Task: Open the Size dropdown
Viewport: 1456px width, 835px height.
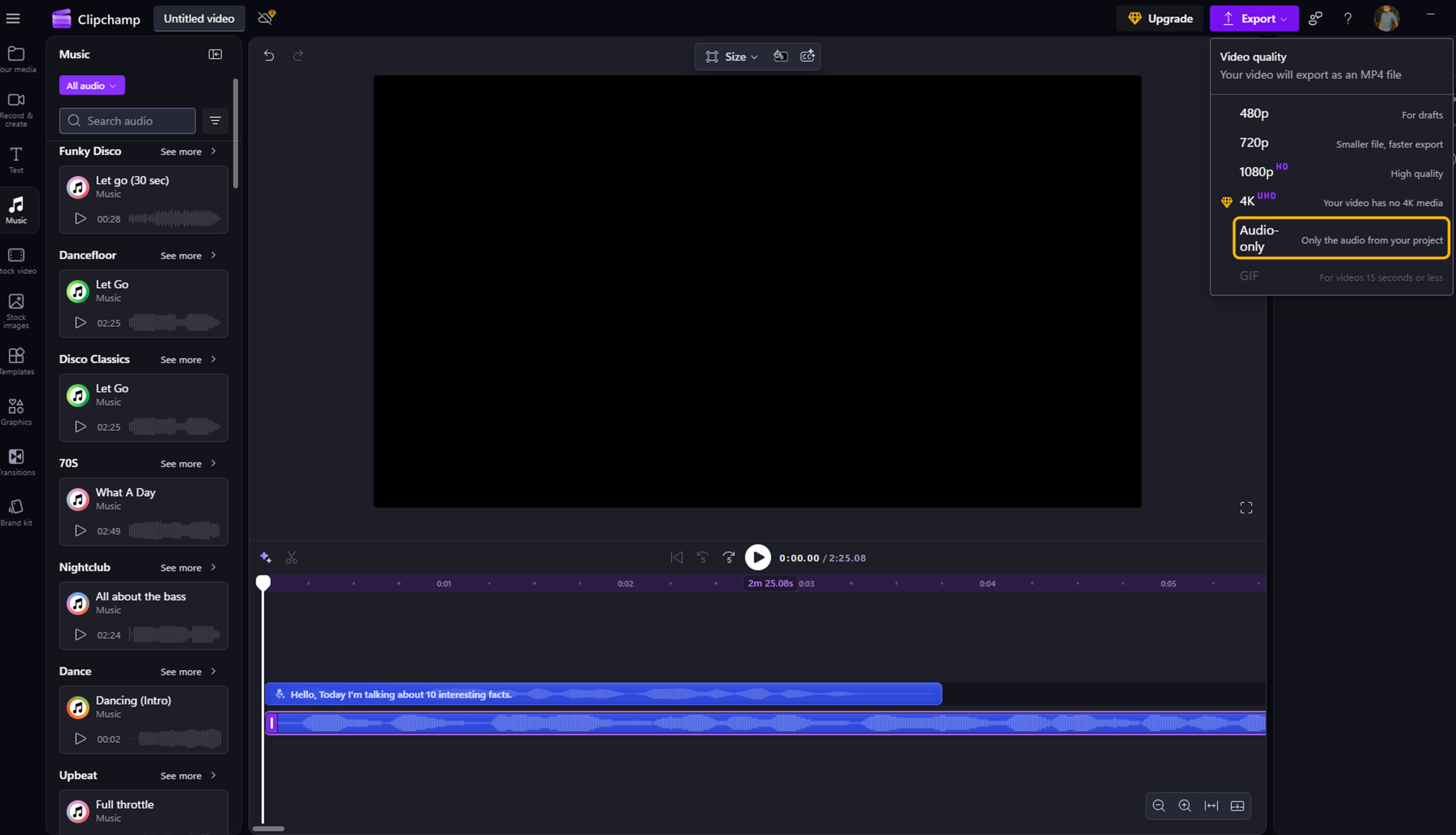Action: point(732,56)
